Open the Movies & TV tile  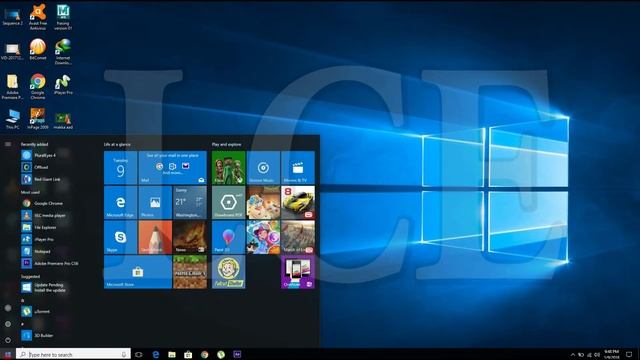(298, 168)
